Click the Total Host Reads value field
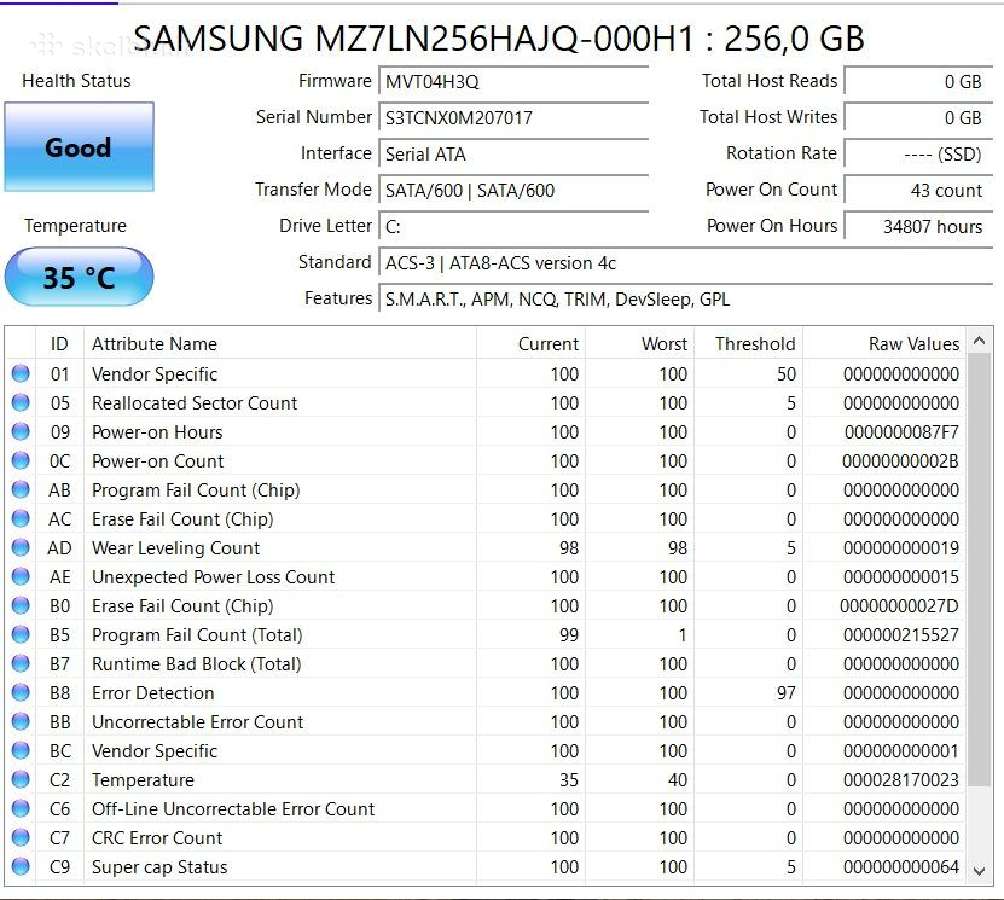Viewport: 1004px width, 900px height. 918,81
